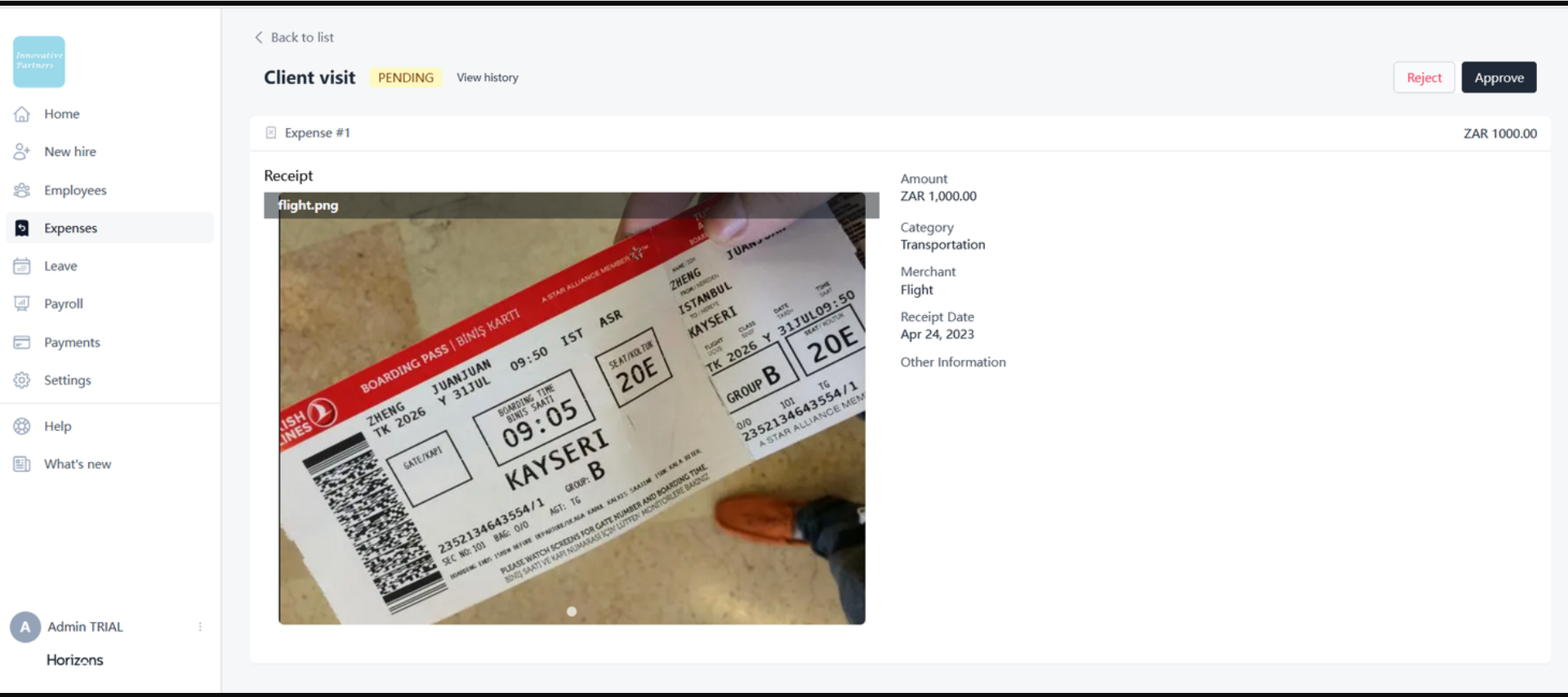Viewport: 1568px width, 697px height.
Task: Open the Payroll section
Action: pos(109,304)
